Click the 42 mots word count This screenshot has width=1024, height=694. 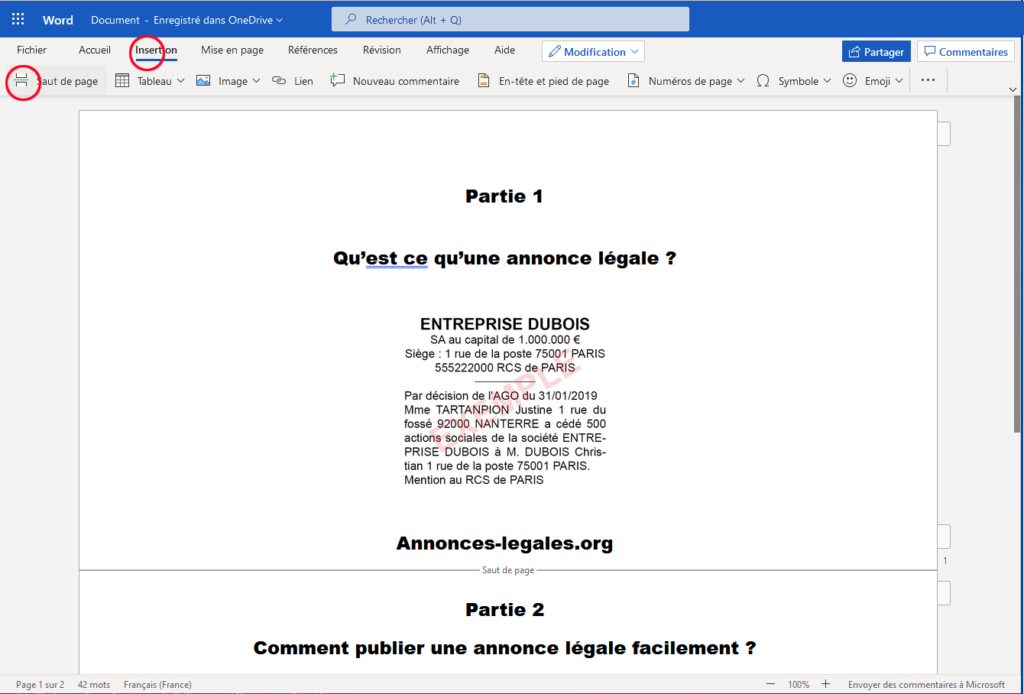pyautogui.click(x=94, y=684)
